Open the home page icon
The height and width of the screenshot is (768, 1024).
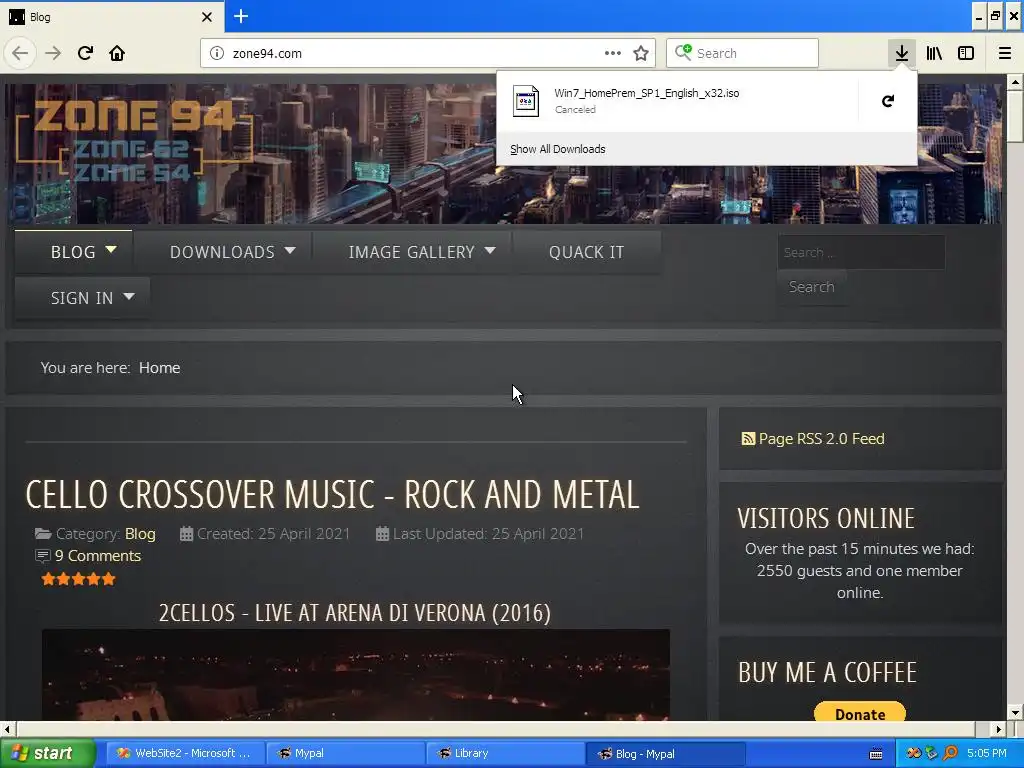(117, 53)
